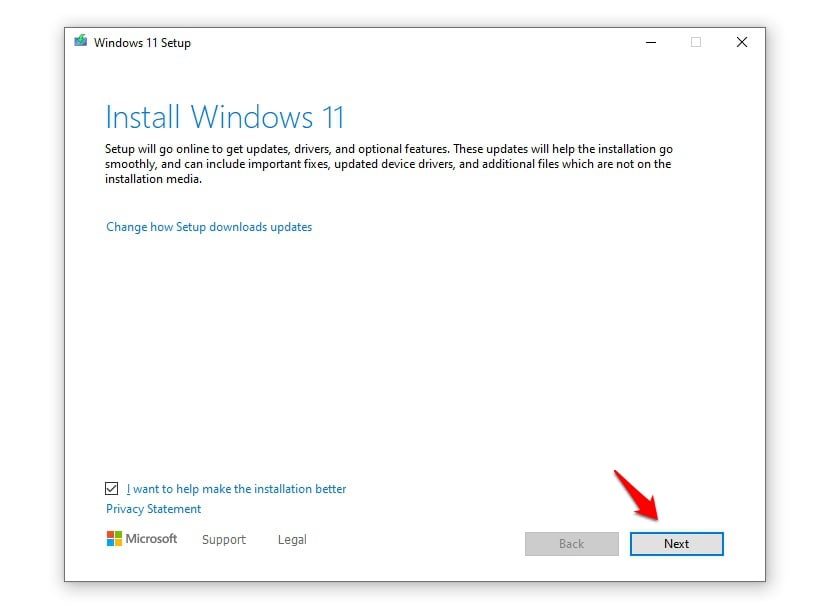Open the Support link
The height and width of the screenshot is (615, 836).
click(x=224, y=539)
